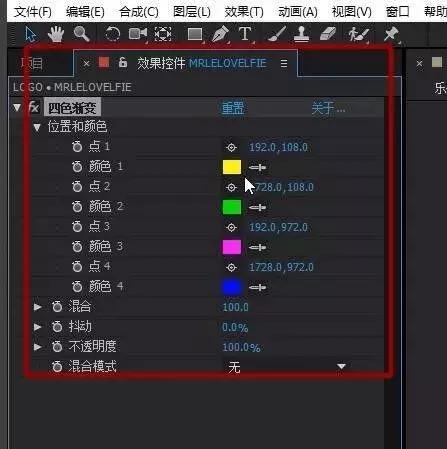Select the Pen tool
Image resolution: width=447 pixels, height=449 pixels.
pos(220,34)
